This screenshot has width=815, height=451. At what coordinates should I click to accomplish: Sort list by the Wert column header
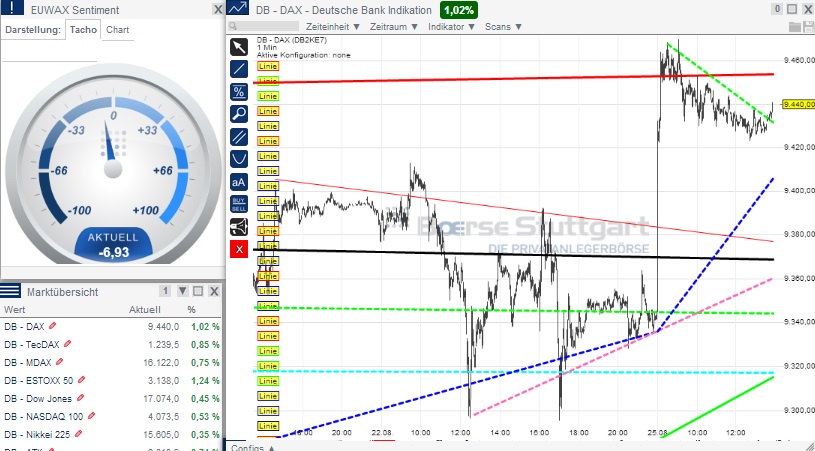coord(14,310)
